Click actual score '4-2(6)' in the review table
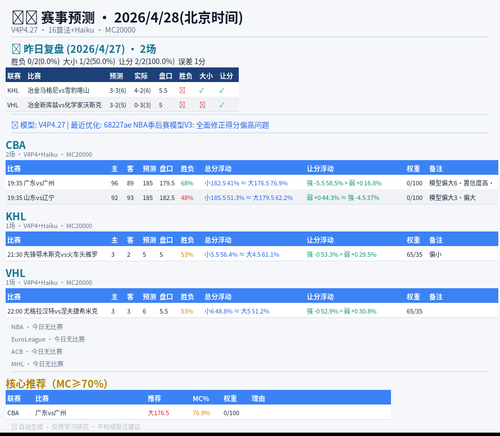This screenshot has height=436, width=500. point(142,91)
